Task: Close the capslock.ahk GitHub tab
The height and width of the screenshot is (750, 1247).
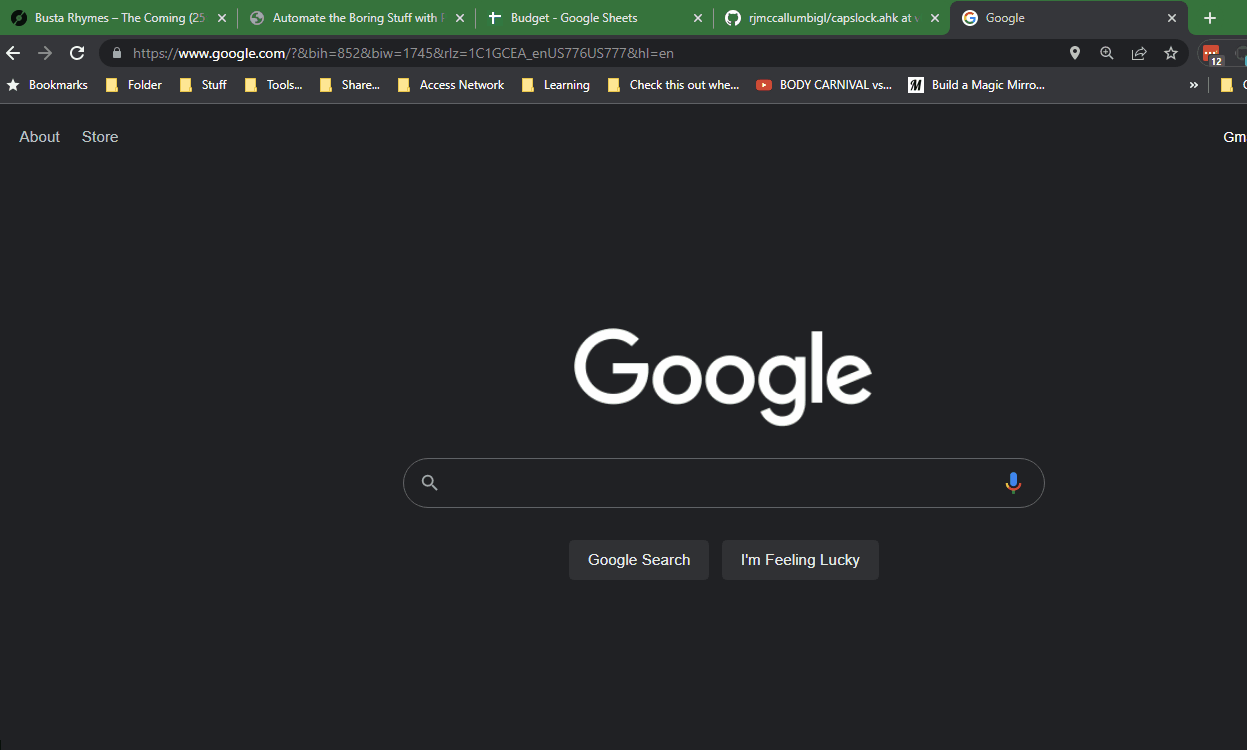Action: 935,18
